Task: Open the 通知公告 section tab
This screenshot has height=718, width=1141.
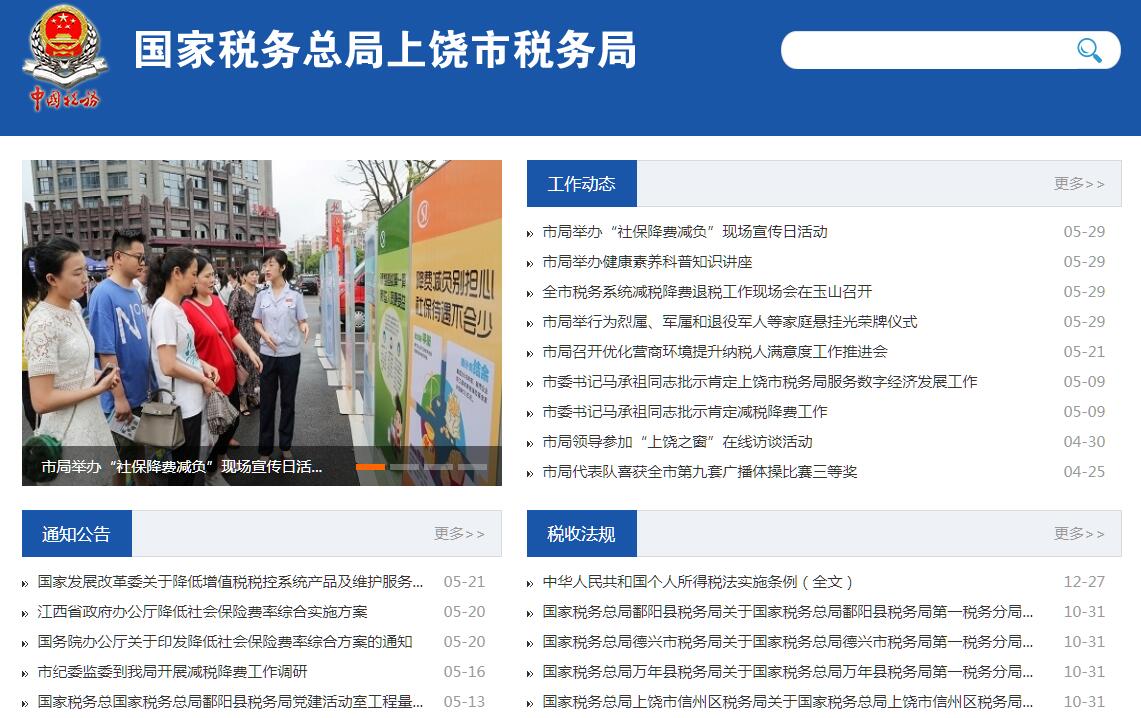Action: click(76, 534)
